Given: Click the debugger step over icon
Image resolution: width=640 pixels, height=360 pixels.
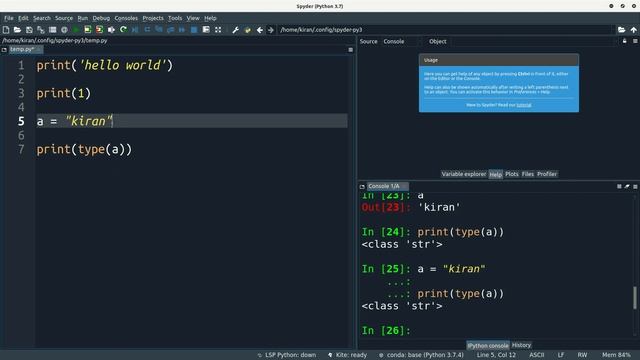Looking at the screenshot, I should point(147,30).
